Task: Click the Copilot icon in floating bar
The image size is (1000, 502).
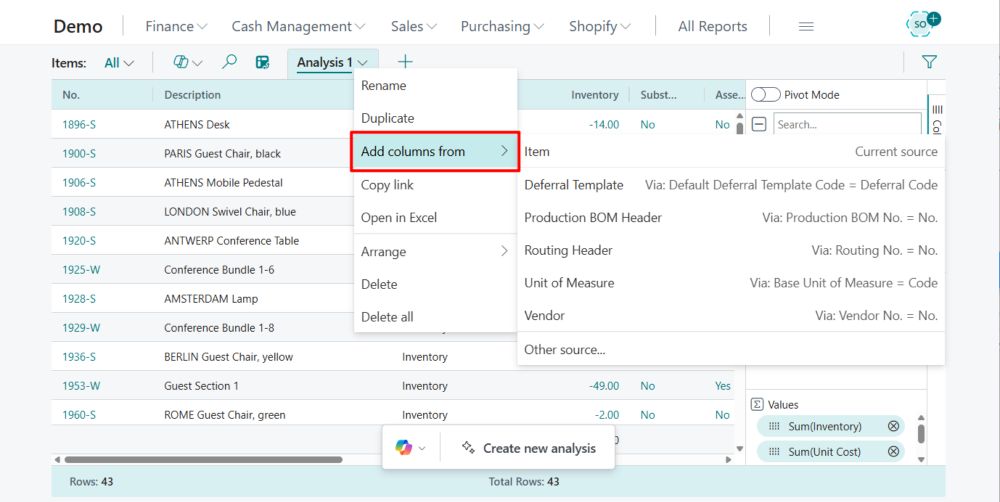Action: click(x=403, y=448)
